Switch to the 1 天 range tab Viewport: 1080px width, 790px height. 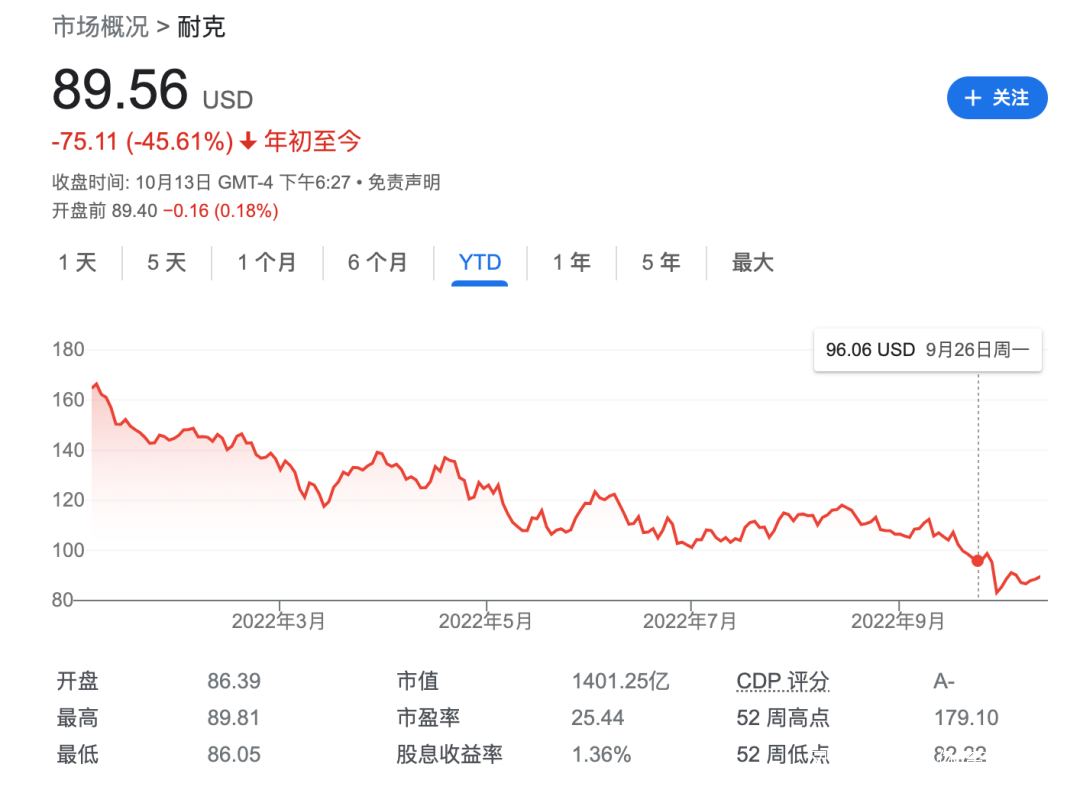[78, 262]
